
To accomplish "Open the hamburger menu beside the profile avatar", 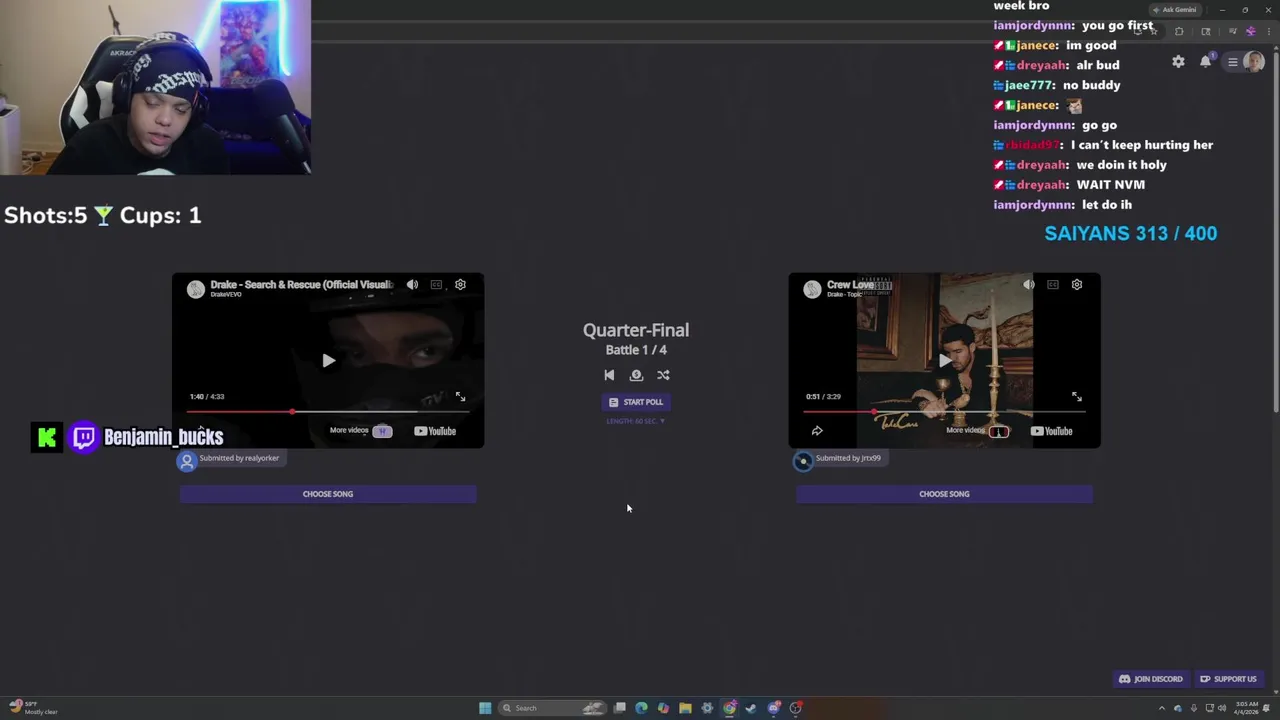I will click(x=1233, y=62).
